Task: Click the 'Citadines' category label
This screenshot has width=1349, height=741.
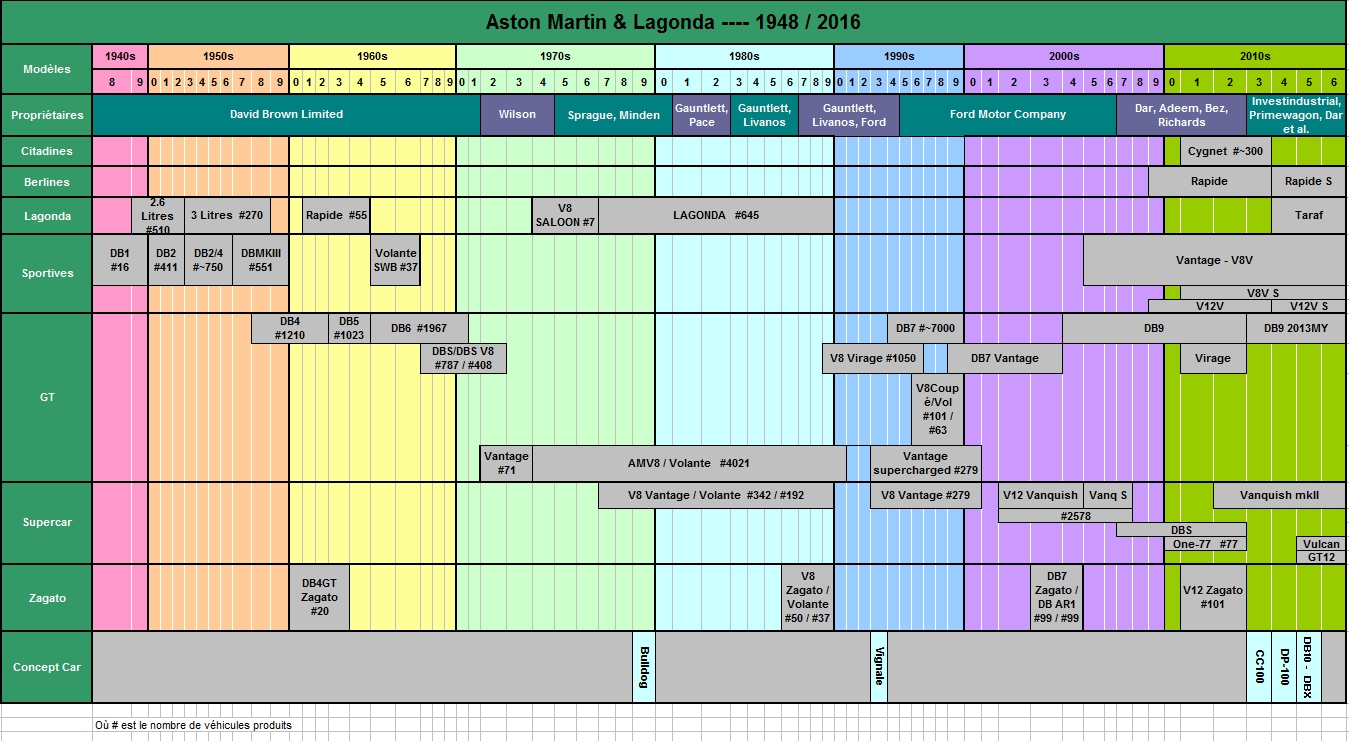Action: click(x=47, y=151)
